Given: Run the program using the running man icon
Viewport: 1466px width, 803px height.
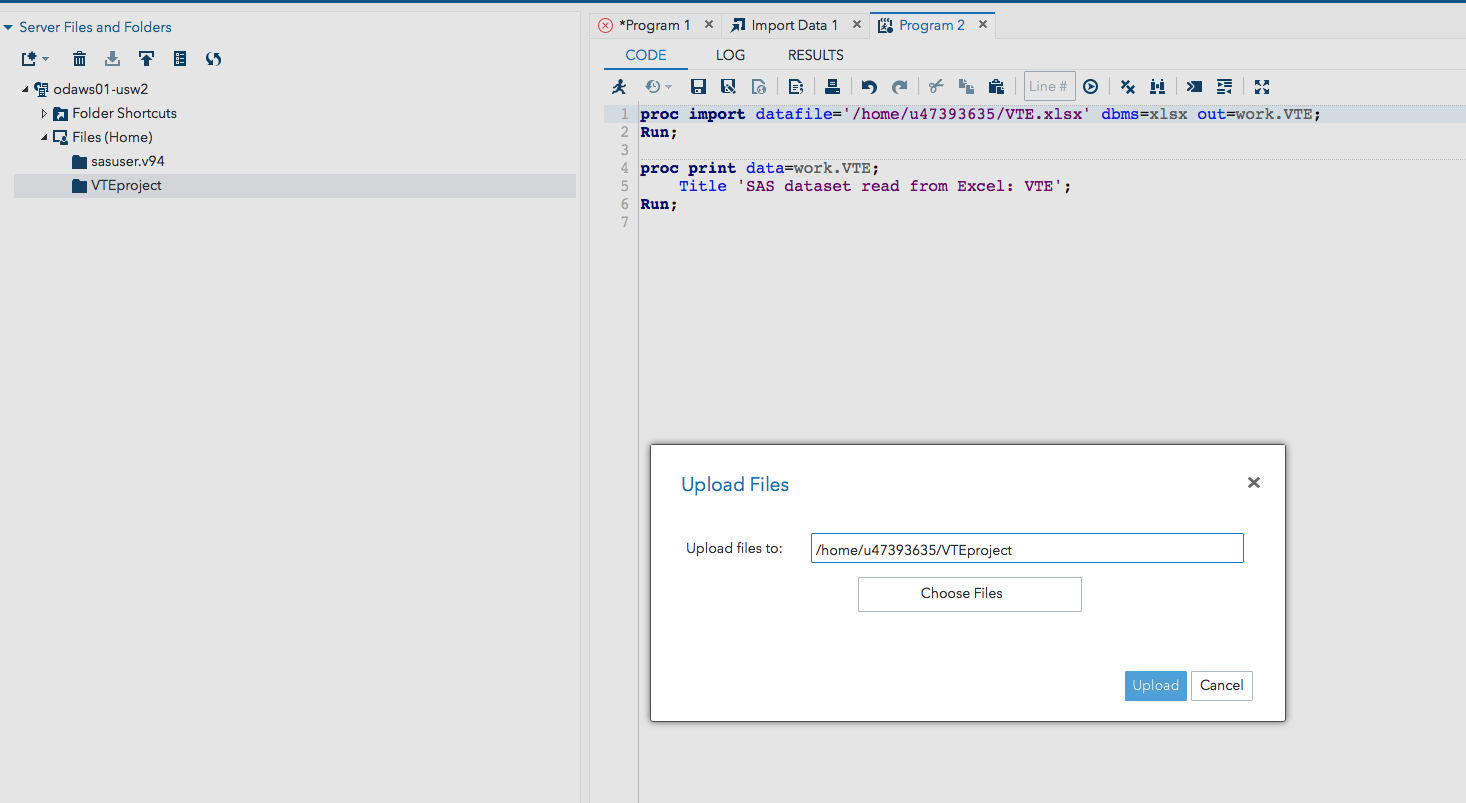Looking at the screenshot, I should (x=619, y=86).
